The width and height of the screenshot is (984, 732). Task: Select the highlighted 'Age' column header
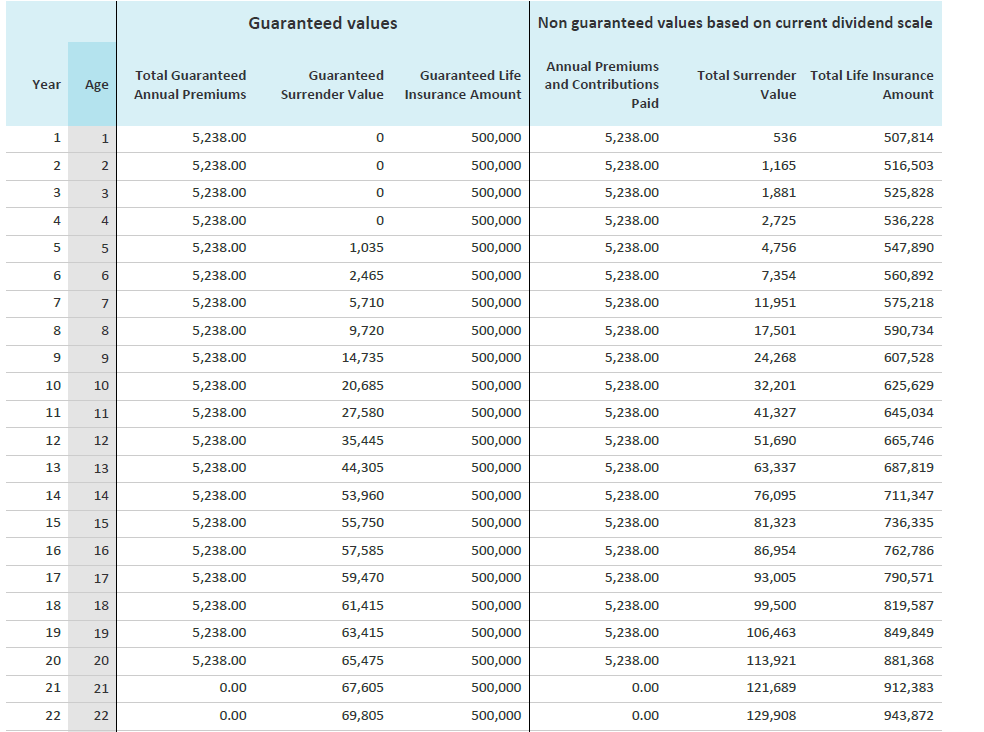point(96,85)
